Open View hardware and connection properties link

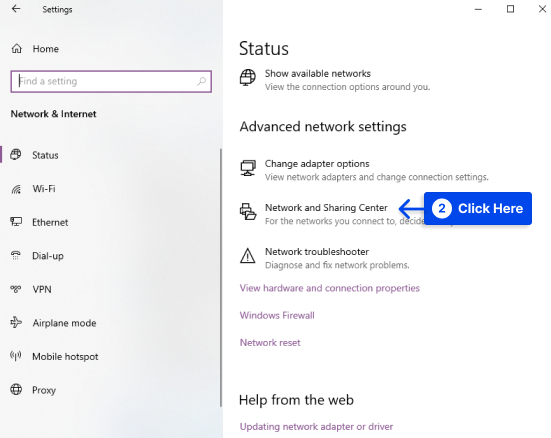330,288
